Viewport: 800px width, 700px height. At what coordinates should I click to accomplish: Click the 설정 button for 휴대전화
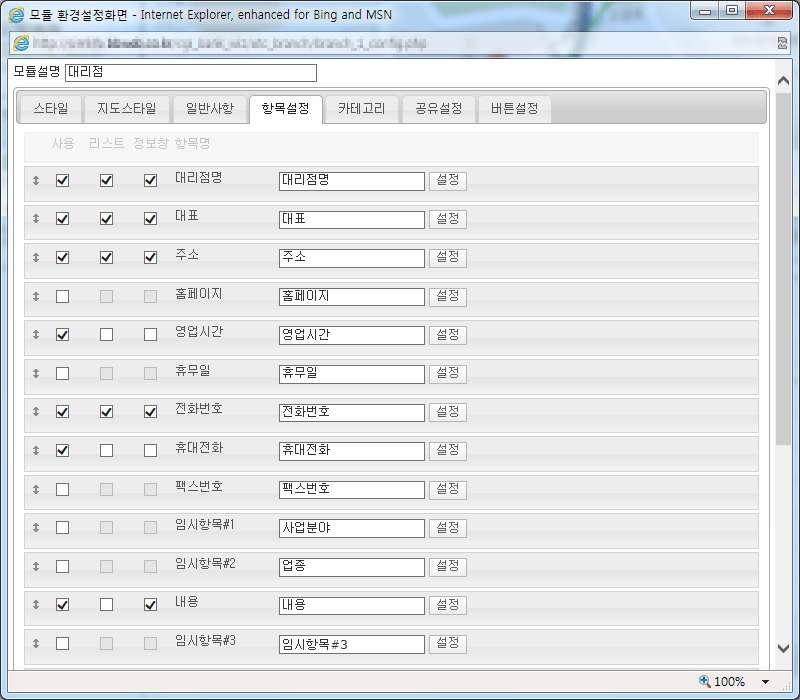click(447, 451)
